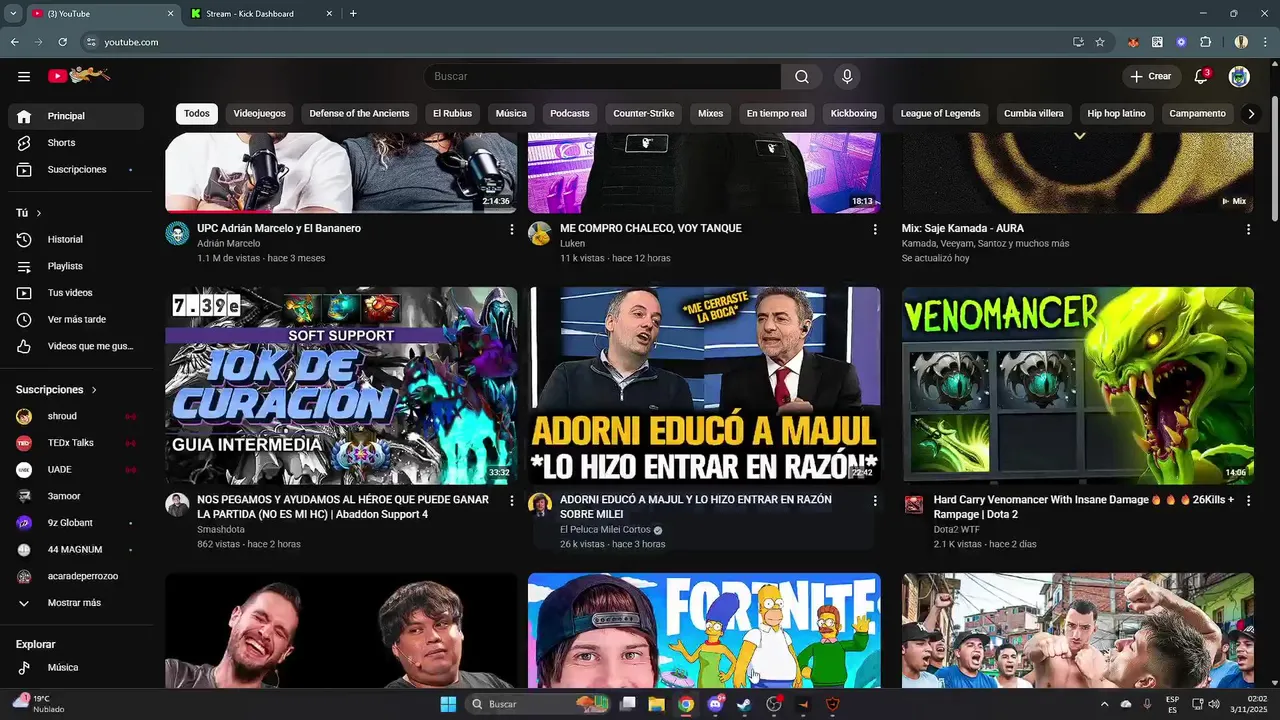Click the search magnifier button
This screenshot has height=720, width=1280.
tap(802, 76)
